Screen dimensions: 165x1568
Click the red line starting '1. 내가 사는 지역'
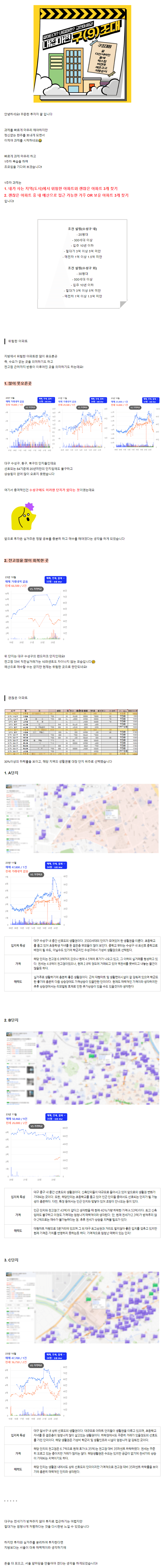61,189
